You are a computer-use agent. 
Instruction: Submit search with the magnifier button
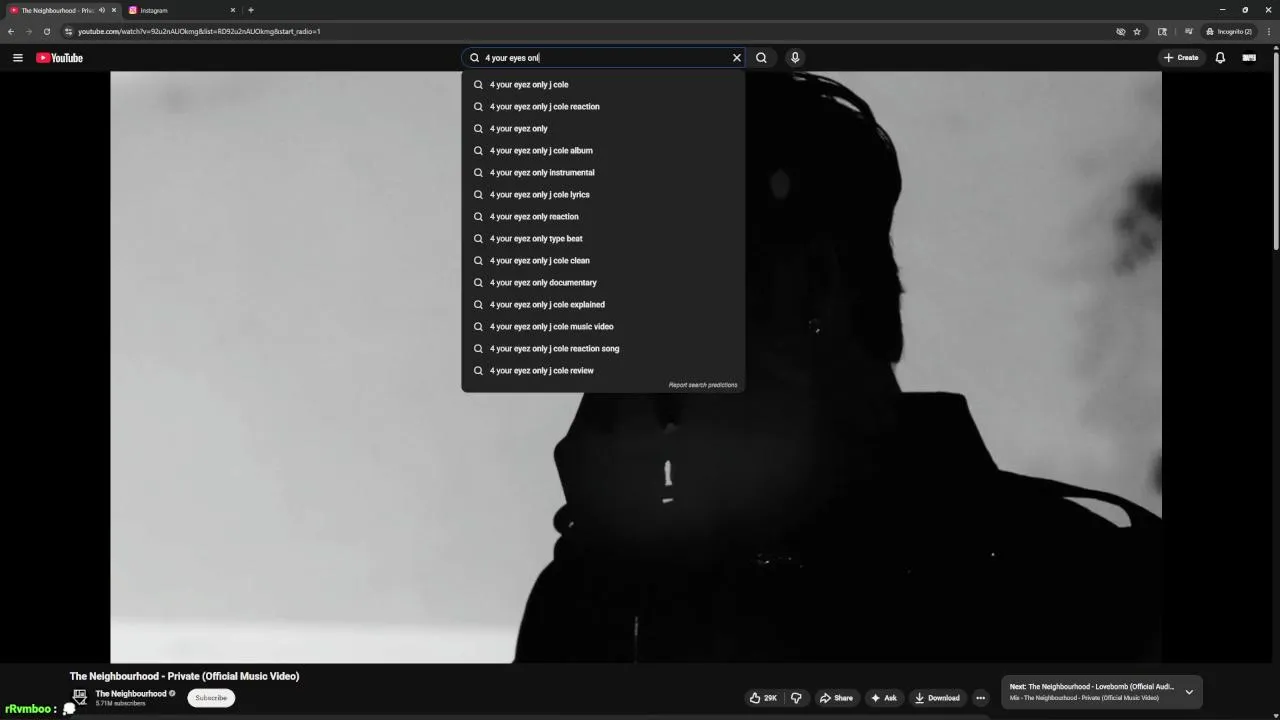[761, 58]
